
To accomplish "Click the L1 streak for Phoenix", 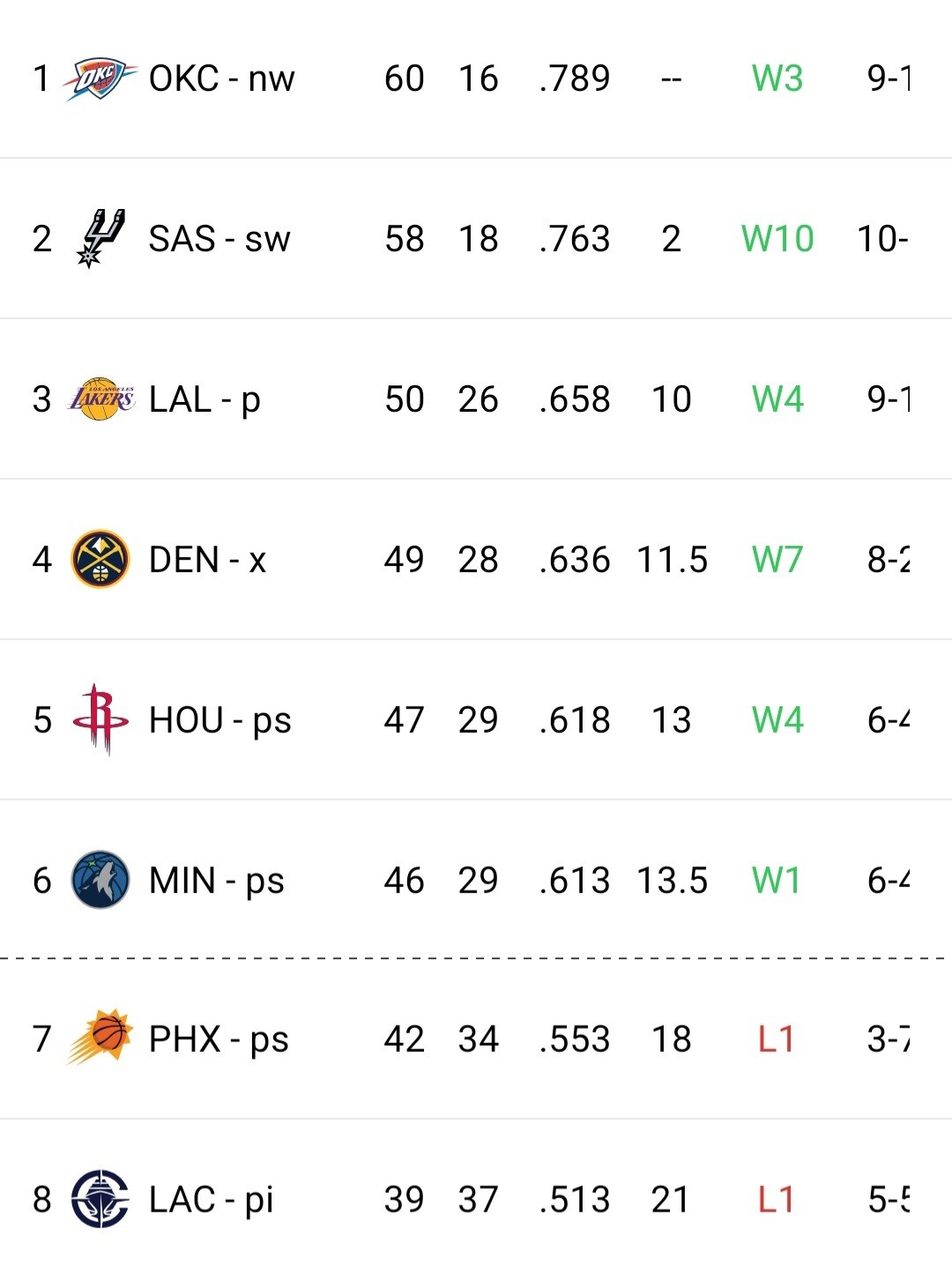I will 776,1040.
